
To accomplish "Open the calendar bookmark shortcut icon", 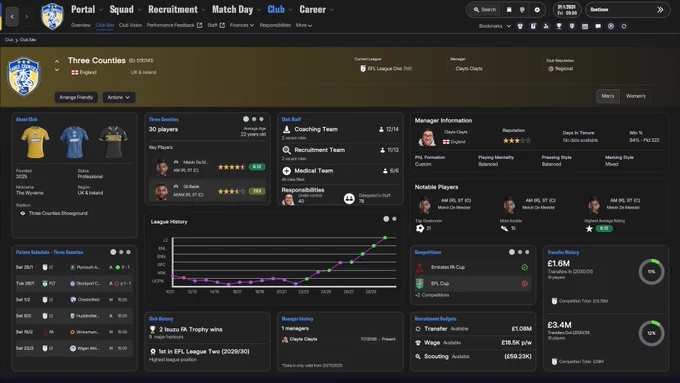I will click(x=585, y=26).
